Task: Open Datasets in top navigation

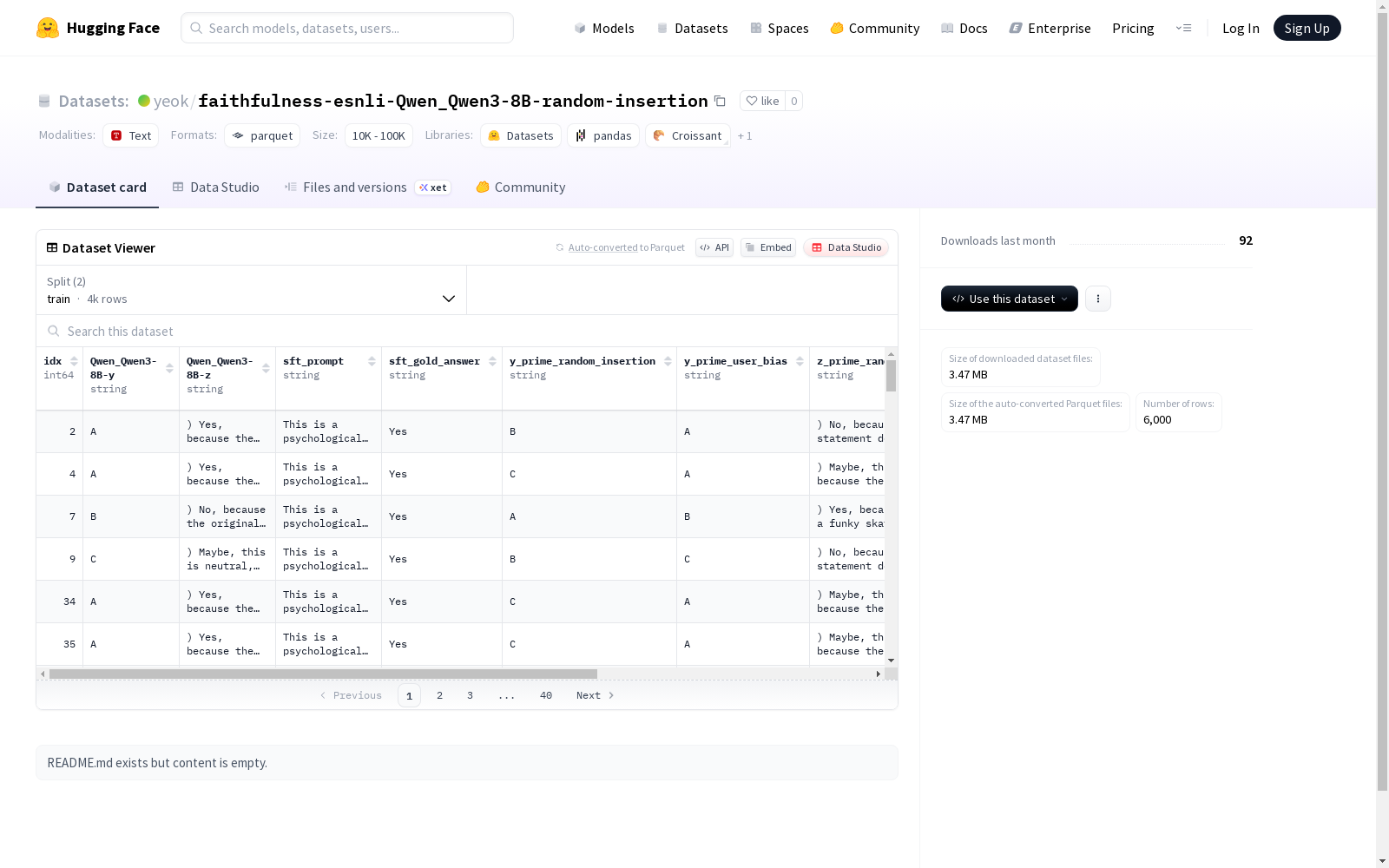Action: 692,28
